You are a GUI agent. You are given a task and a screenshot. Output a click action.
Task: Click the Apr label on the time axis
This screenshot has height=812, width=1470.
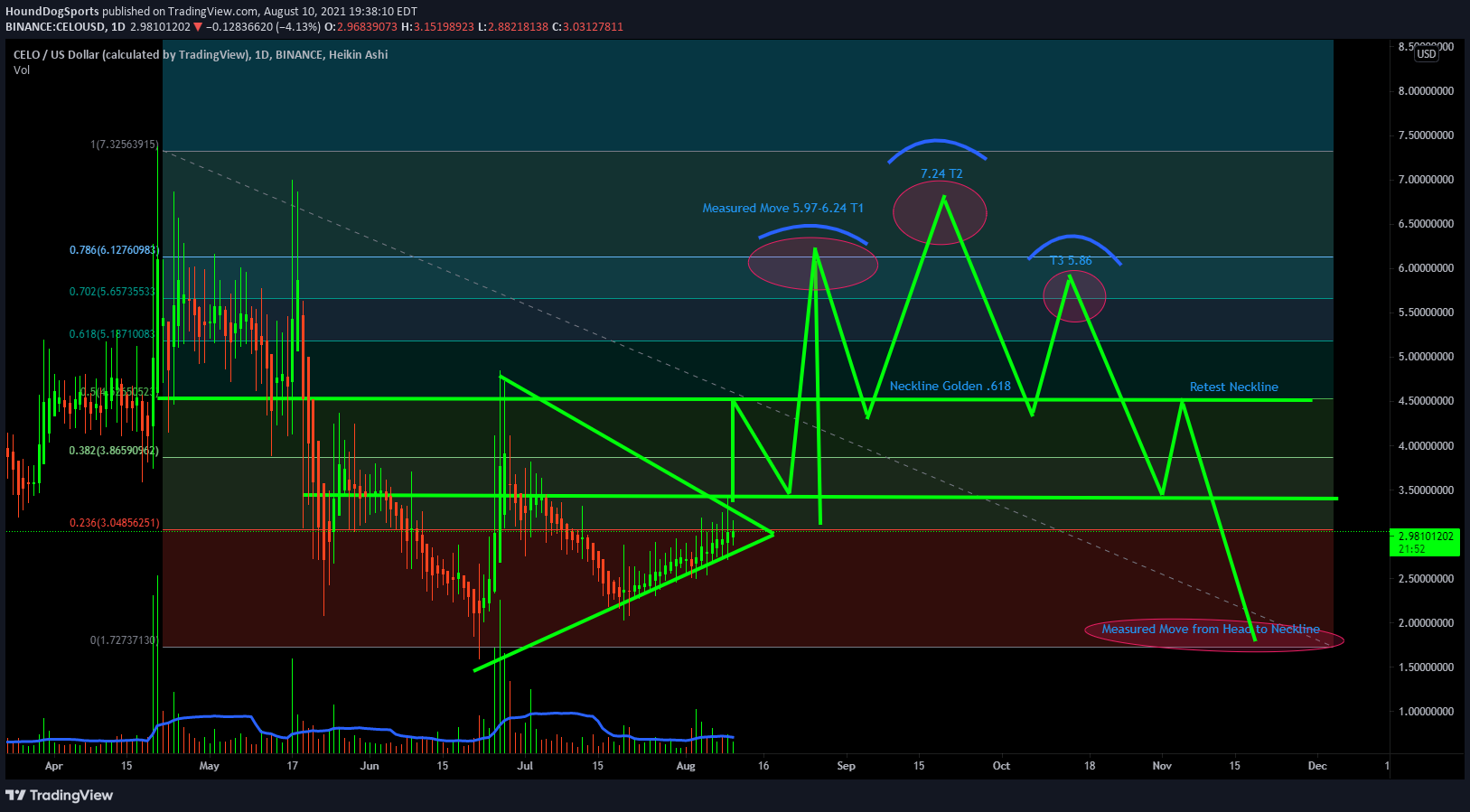[x=54, y=766]
